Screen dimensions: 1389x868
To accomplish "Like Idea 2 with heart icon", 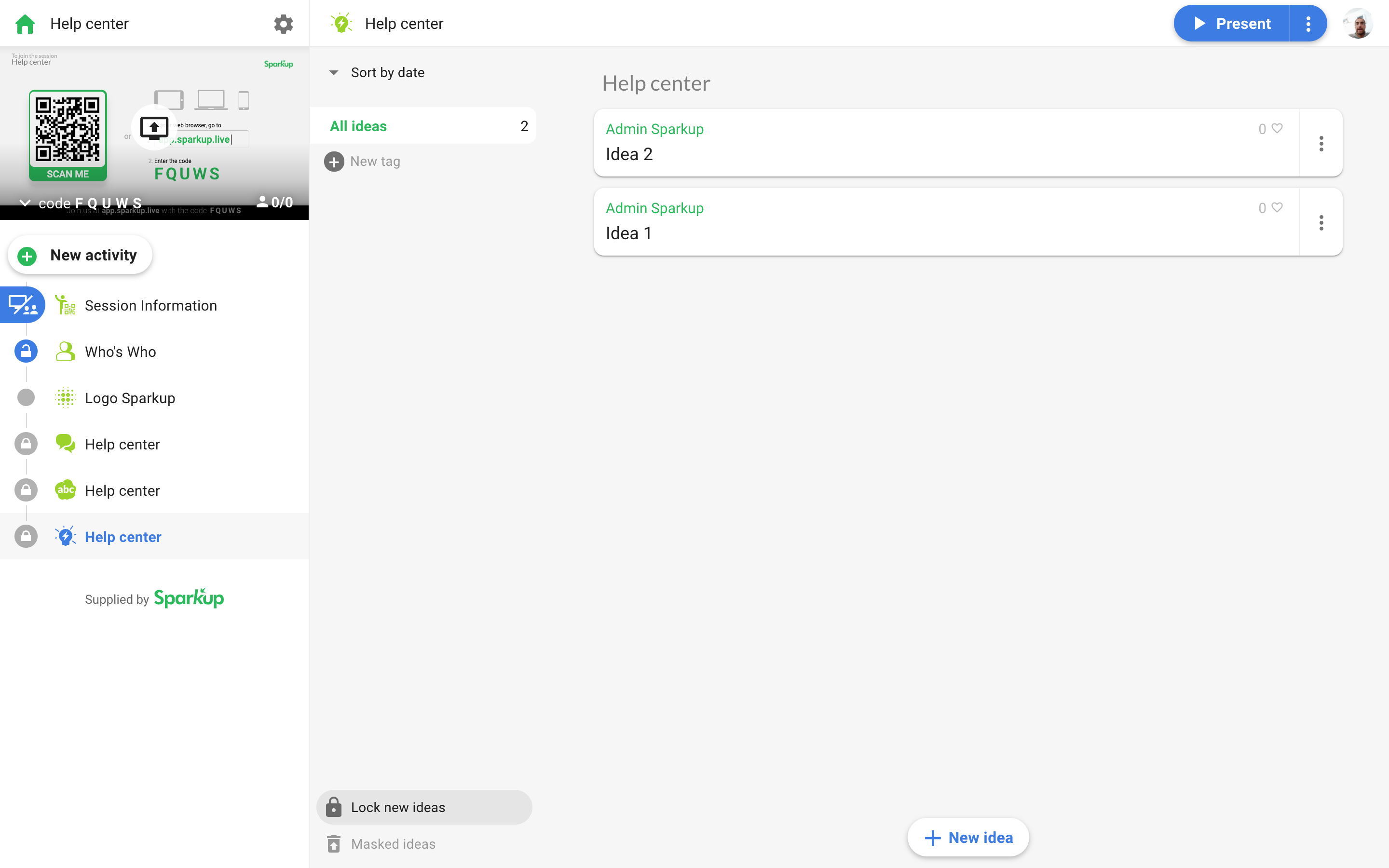I will 1277,128.
